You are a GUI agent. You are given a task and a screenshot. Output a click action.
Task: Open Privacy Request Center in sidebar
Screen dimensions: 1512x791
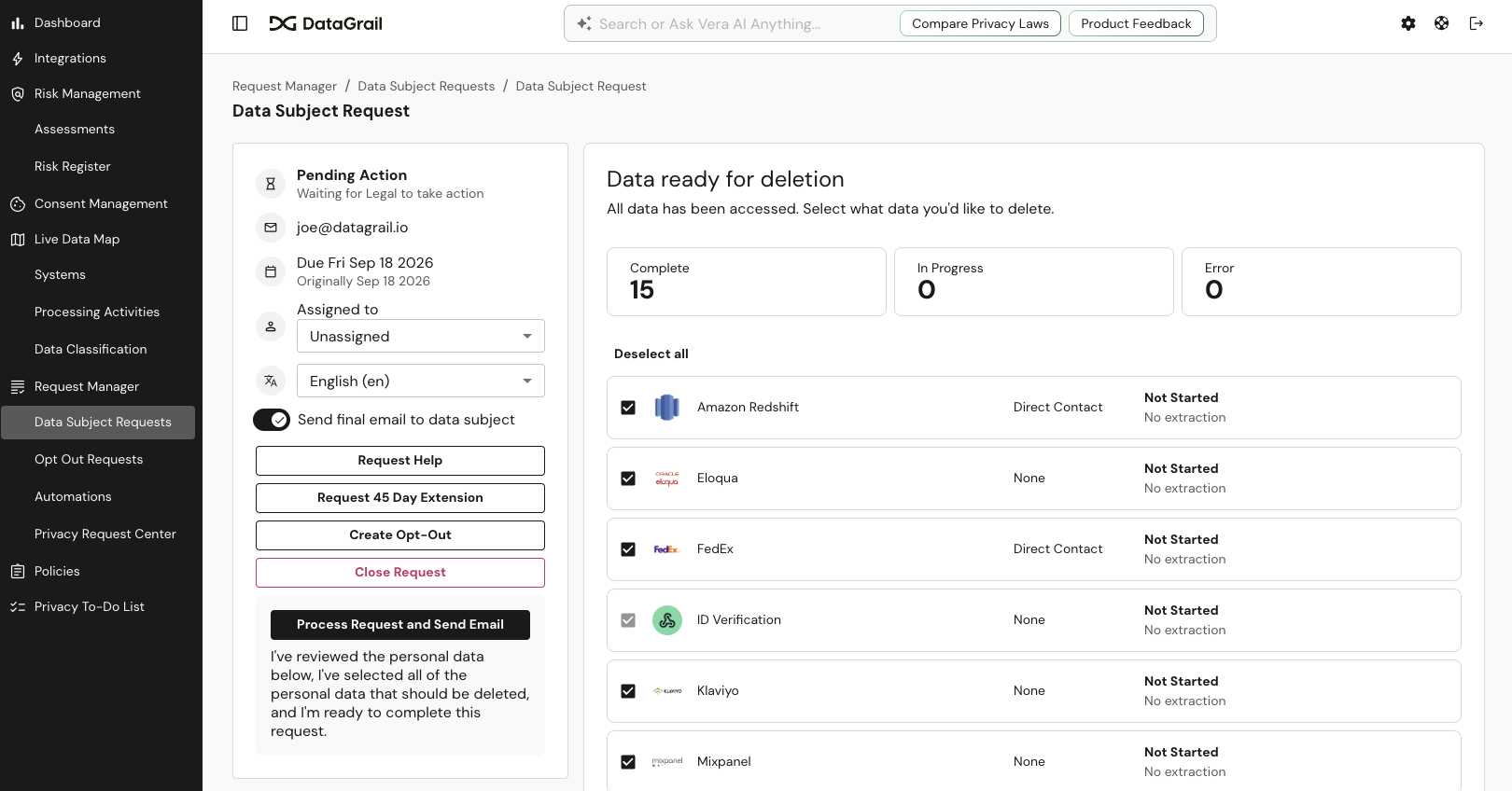click(105, 534)
